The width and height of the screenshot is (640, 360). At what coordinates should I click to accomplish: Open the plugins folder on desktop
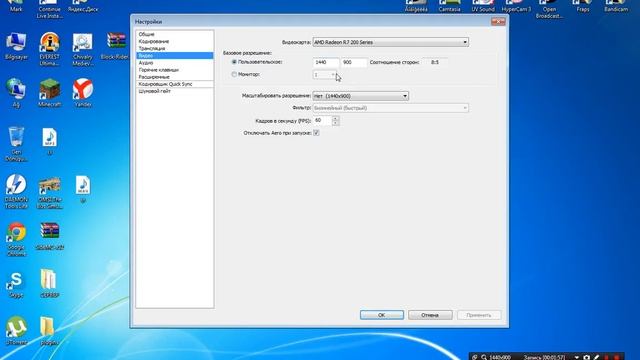tap(48, 331)
